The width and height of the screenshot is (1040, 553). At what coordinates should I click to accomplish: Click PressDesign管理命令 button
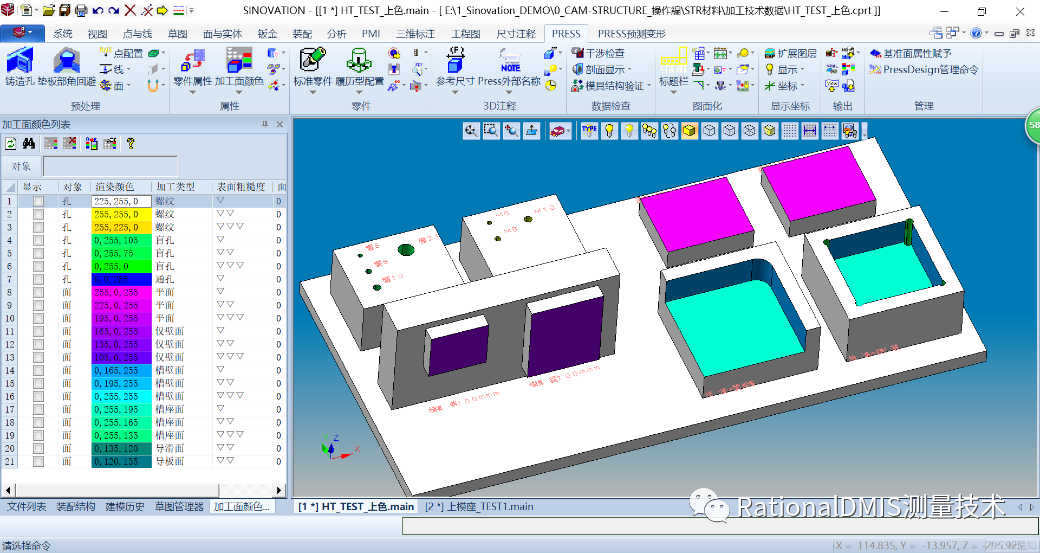[924, 69]
